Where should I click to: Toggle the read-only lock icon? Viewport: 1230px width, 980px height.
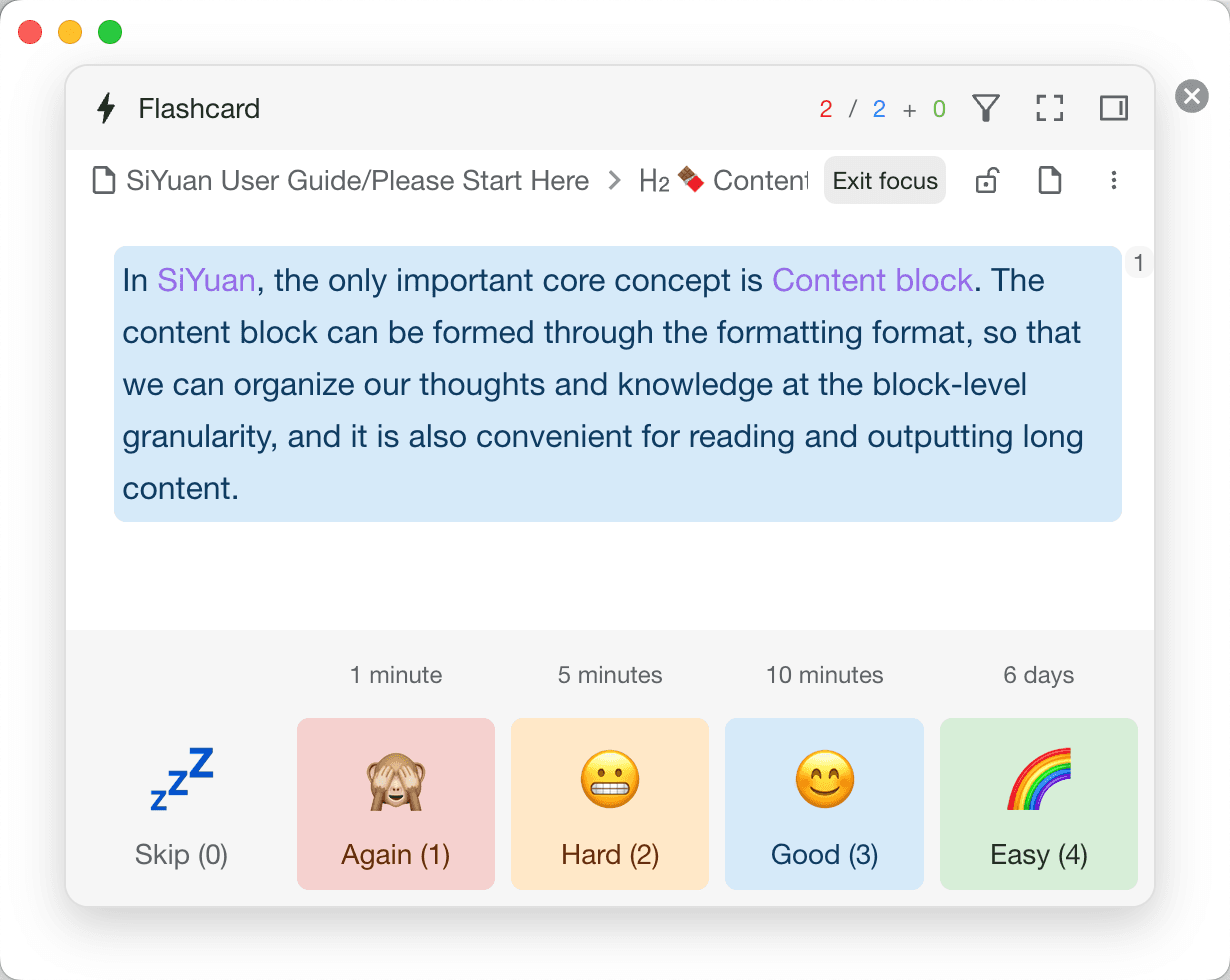(986, 181)
